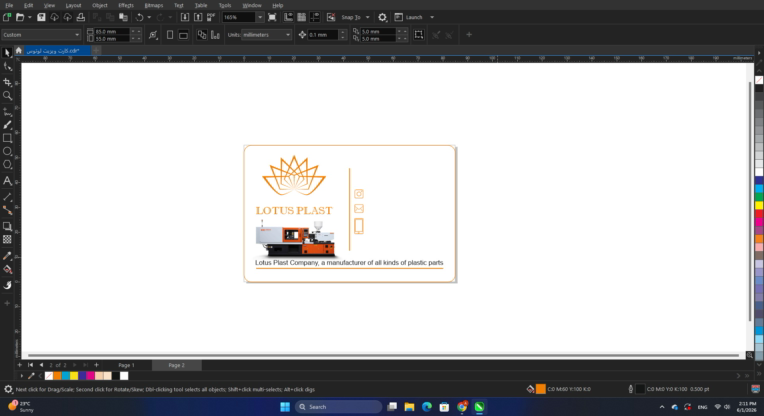Click the New document icon
Image resolution: width=764 pixels, height=416 pixels.
(7, 17)
